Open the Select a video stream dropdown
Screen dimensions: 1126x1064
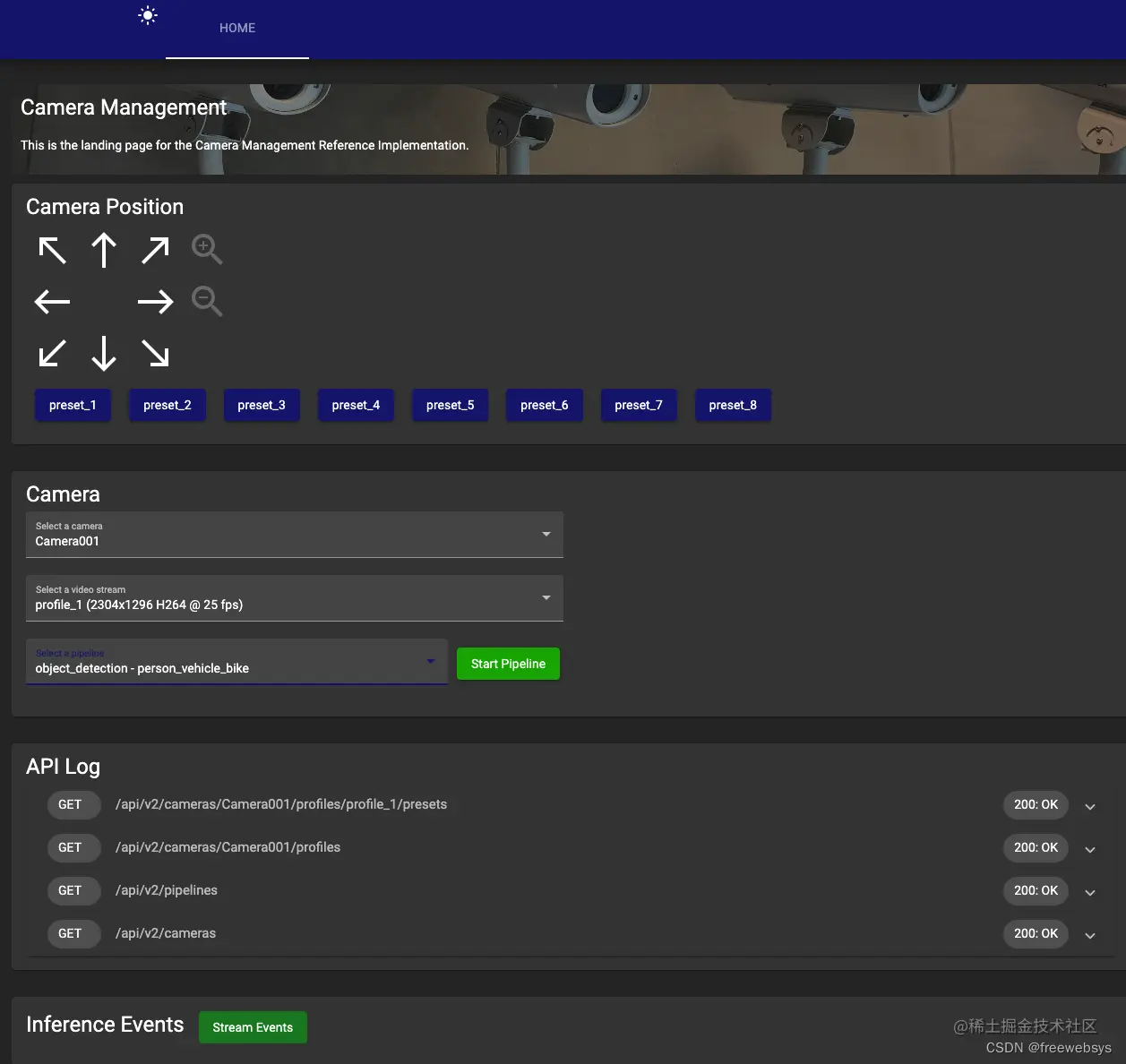pyautogui.click(x=295, y=598)
